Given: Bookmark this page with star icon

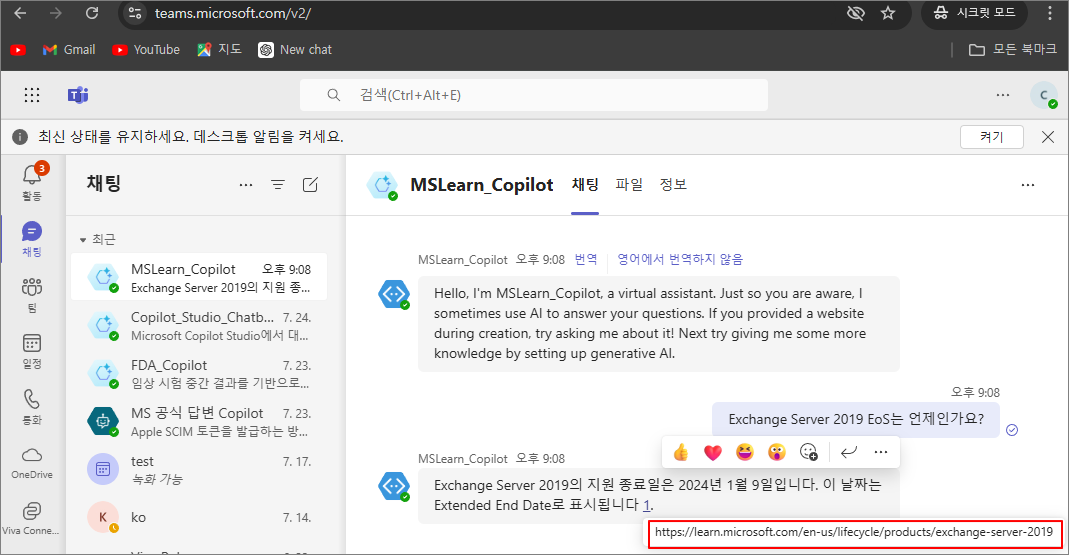Looking at the screenshot, I should pyautogui.click(x=888, y=13).
